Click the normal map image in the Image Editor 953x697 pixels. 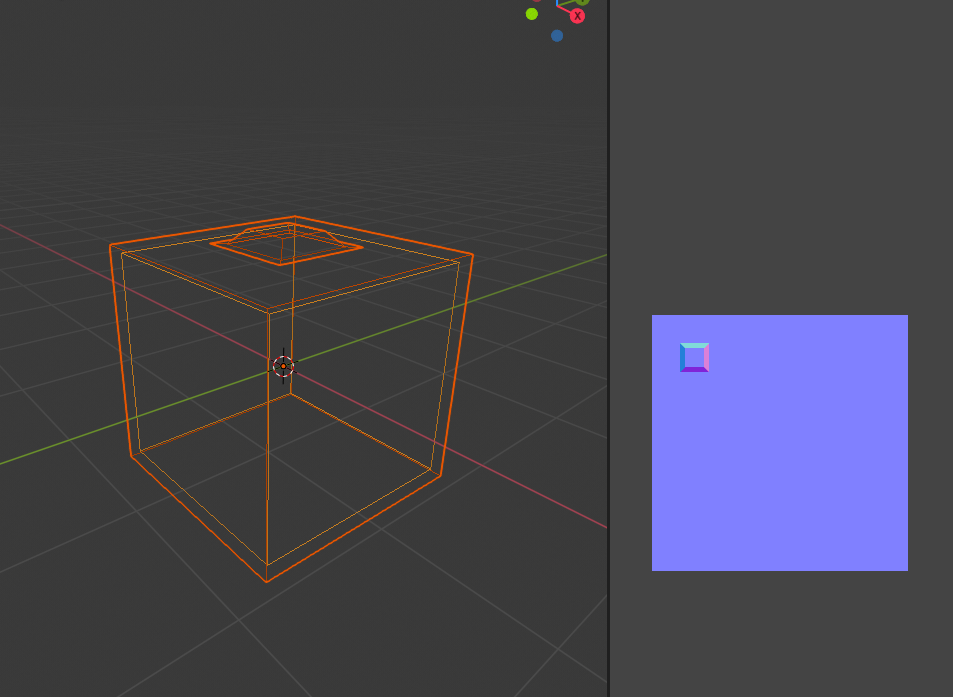point(780,443)
